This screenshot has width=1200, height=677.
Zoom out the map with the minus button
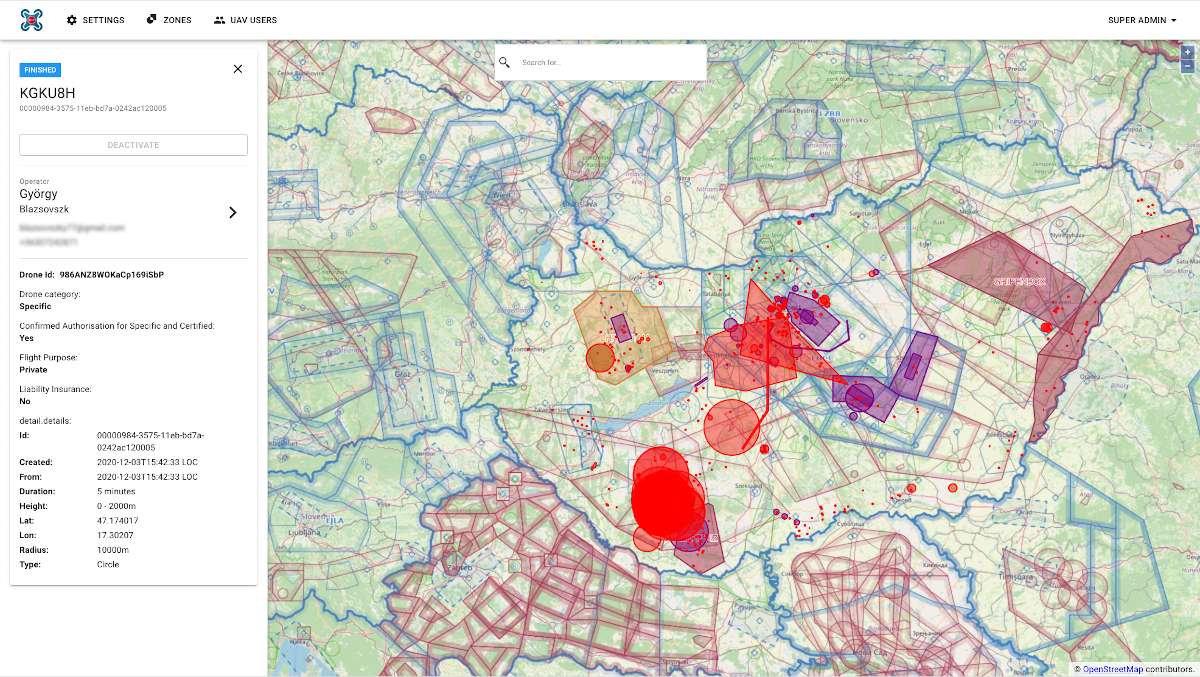point(1187,66)
